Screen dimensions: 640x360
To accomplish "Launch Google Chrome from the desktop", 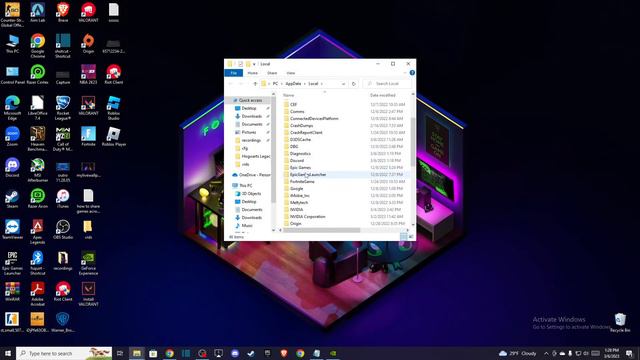I will click(x=38, y=46).
